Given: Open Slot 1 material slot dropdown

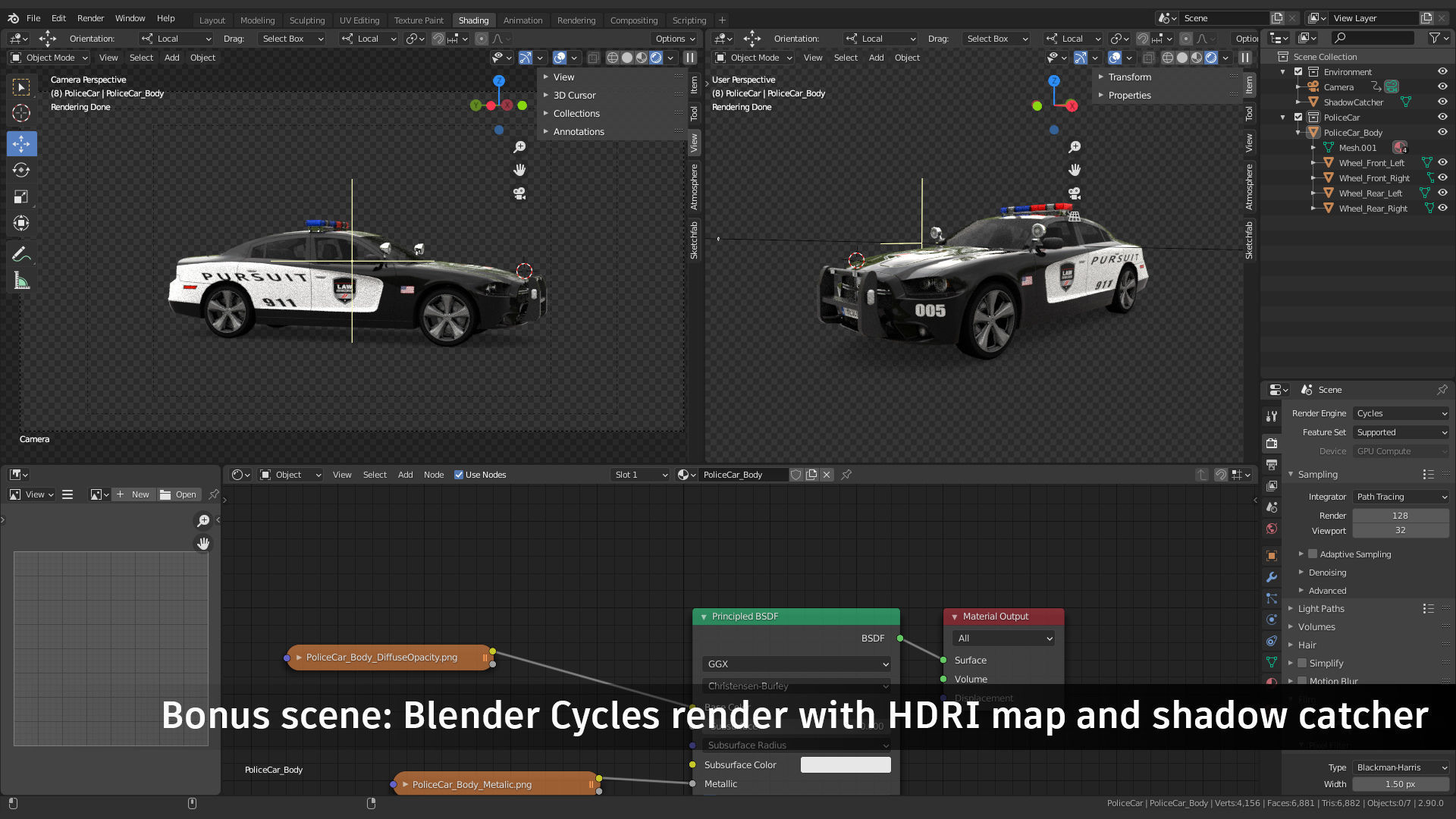Looking at the screenshot, I should pyautogui.click(x=640, y=475).
